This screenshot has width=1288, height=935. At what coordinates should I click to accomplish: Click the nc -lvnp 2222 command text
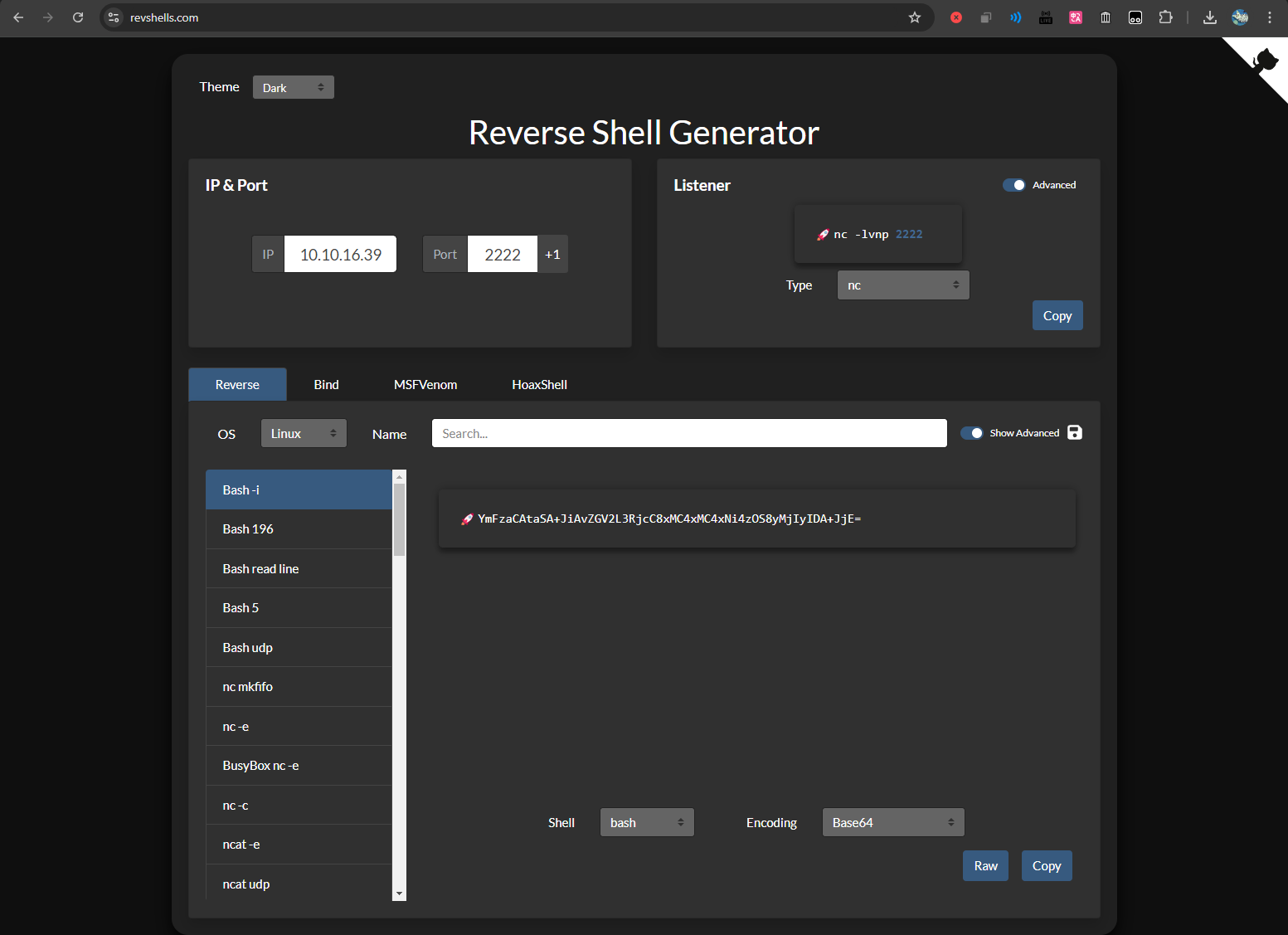point(877,235)
